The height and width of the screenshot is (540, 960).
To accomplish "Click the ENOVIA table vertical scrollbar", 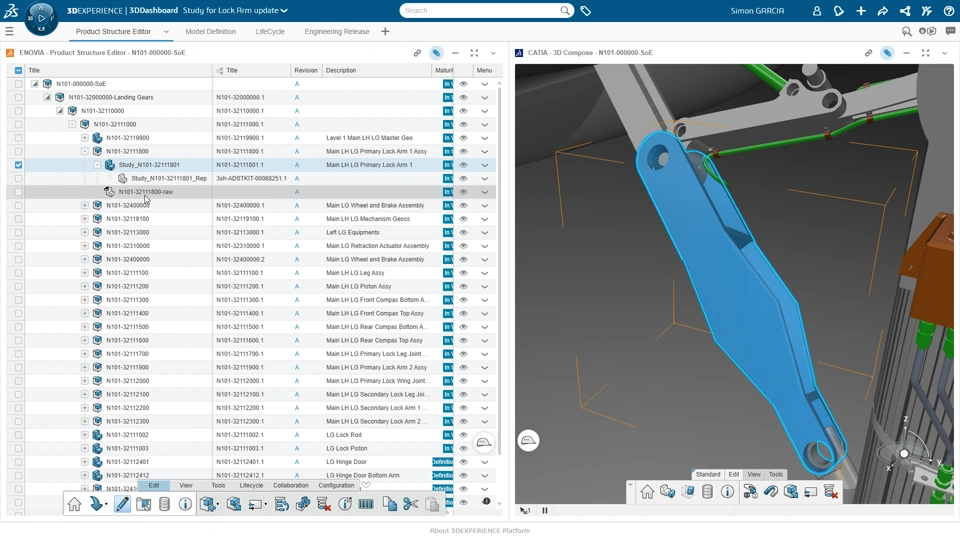I will [x=500, y=269].
